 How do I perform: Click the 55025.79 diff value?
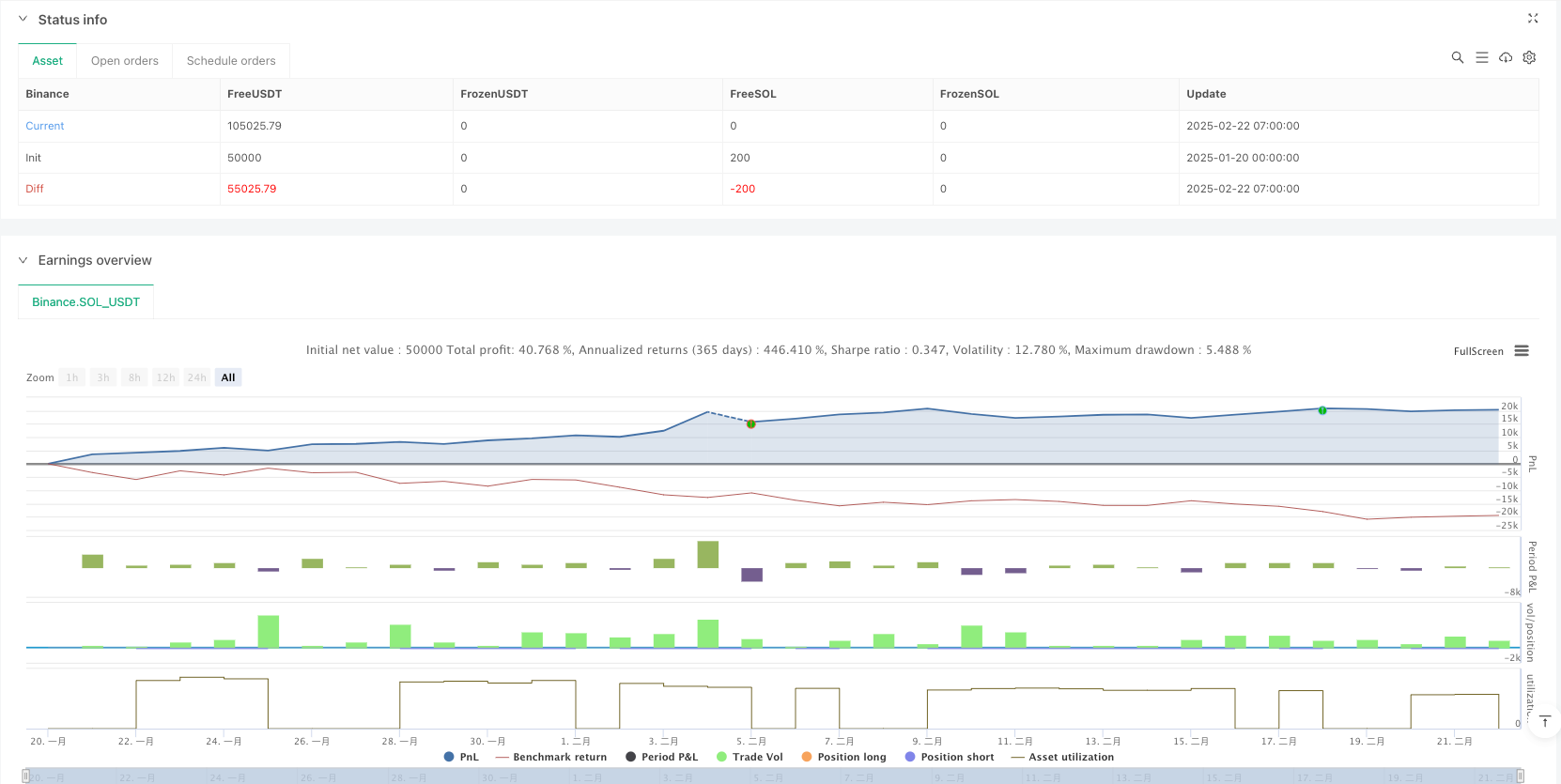pos(252,189)
